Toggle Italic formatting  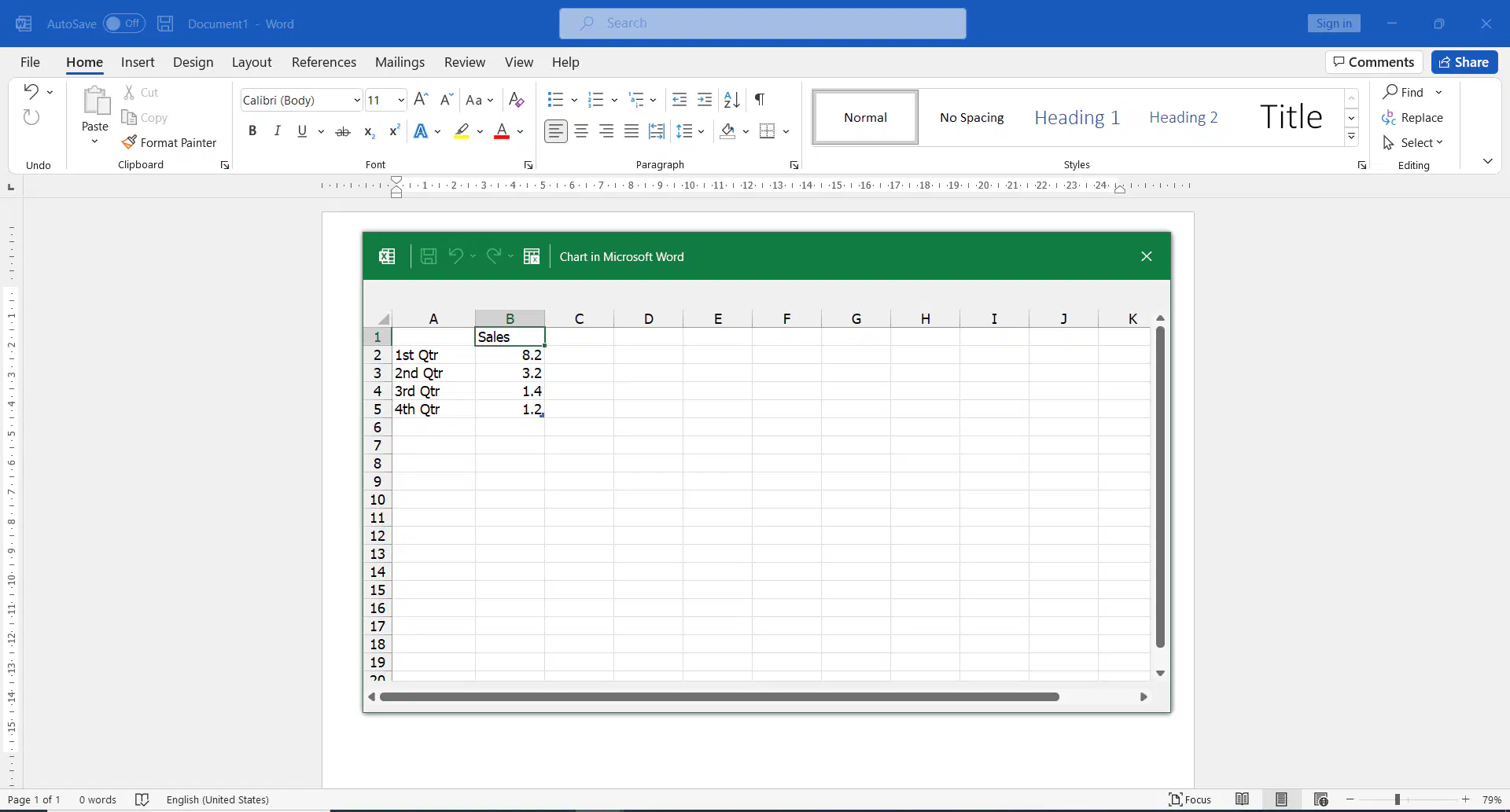point(277,131)
